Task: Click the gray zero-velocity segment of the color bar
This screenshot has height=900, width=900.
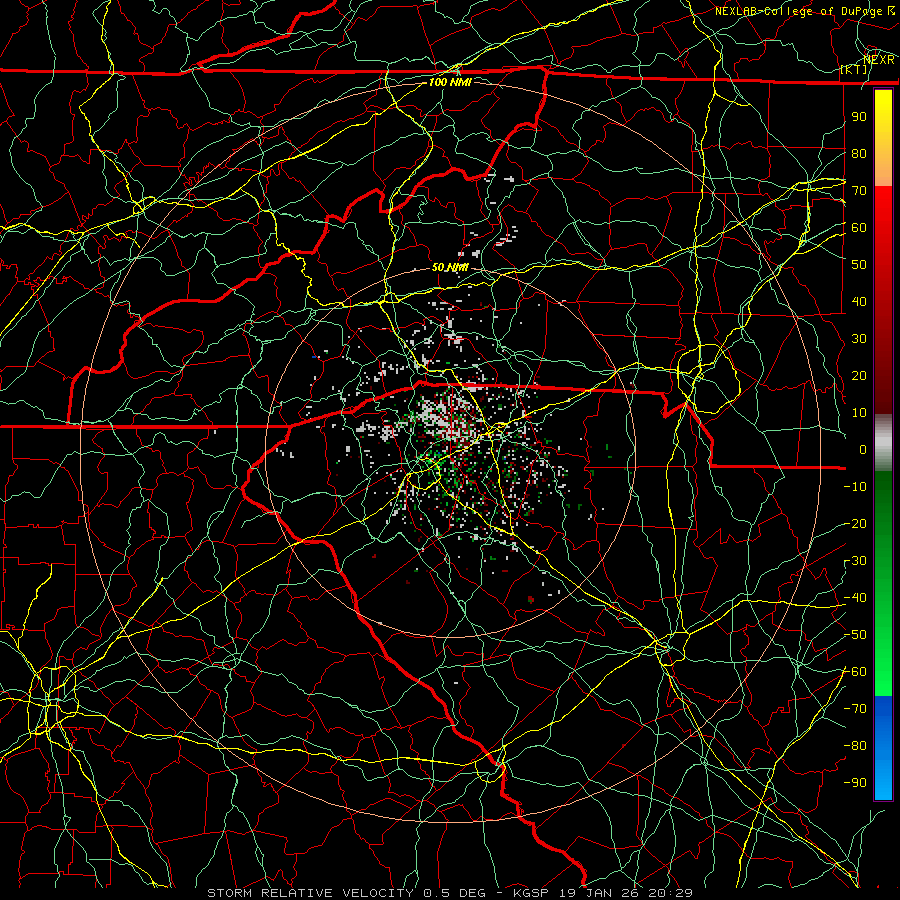Action: (883, 442)
